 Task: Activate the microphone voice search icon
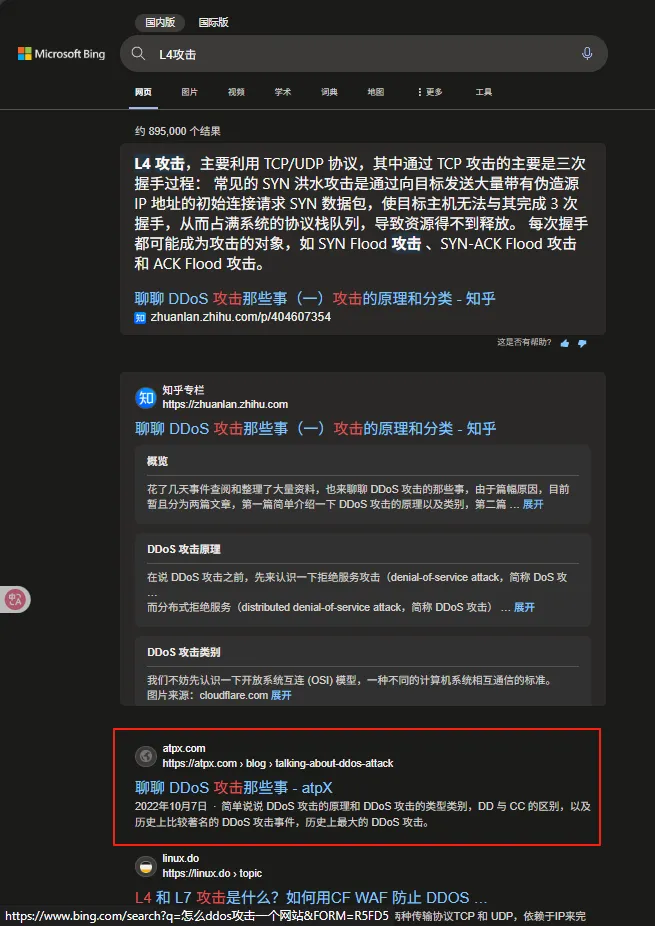coord(586,54)
